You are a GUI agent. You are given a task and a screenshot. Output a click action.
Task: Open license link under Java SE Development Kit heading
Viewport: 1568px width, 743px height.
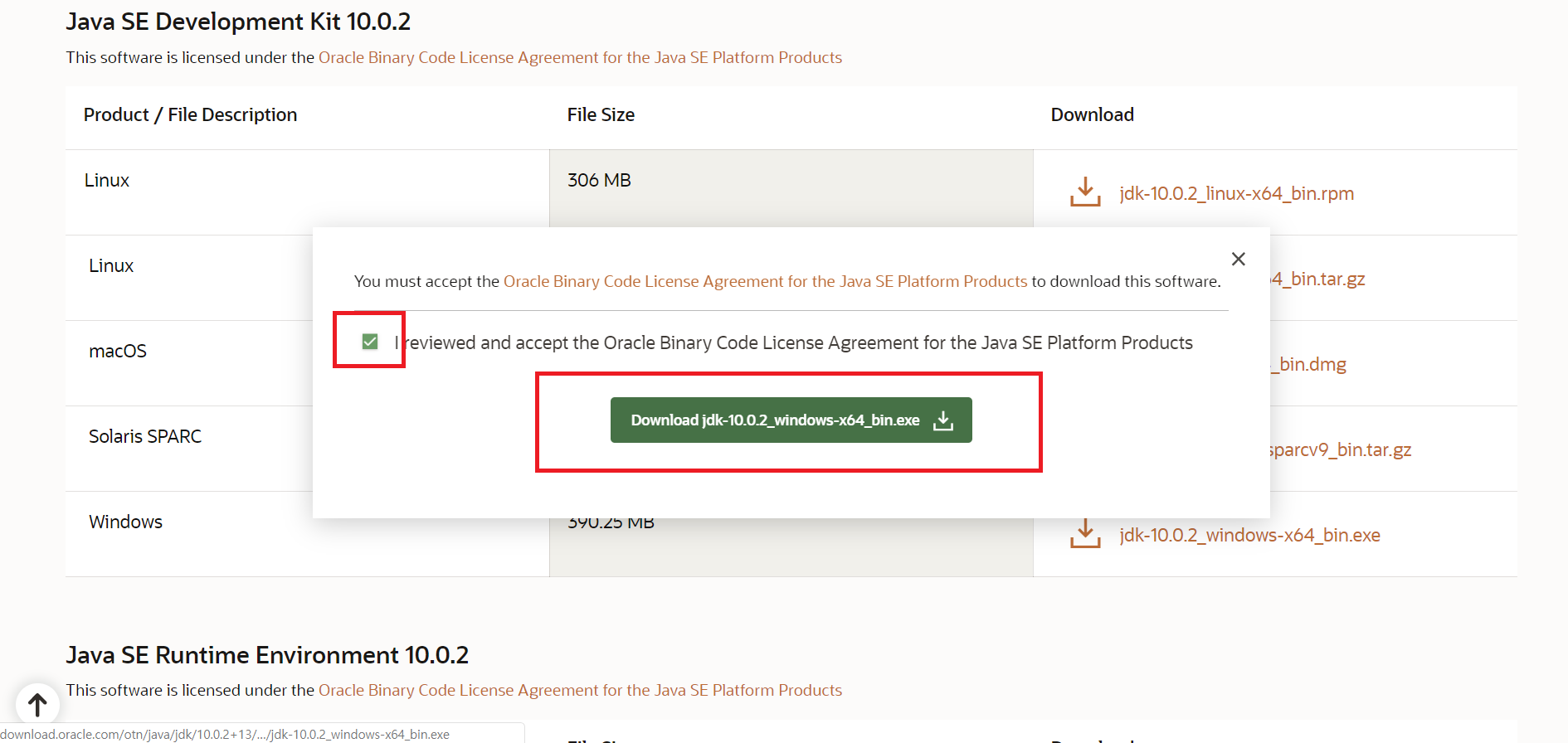580,57
